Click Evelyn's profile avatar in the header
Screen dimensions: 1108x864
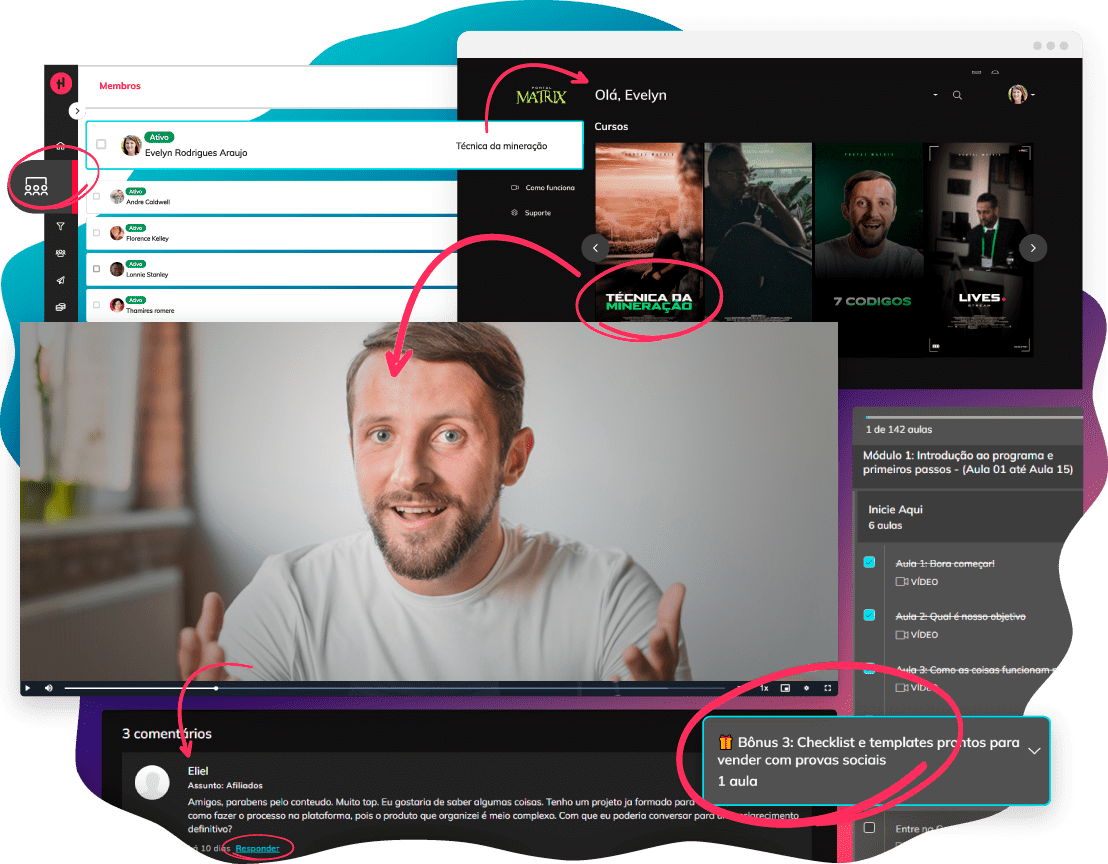point(1017,94)
